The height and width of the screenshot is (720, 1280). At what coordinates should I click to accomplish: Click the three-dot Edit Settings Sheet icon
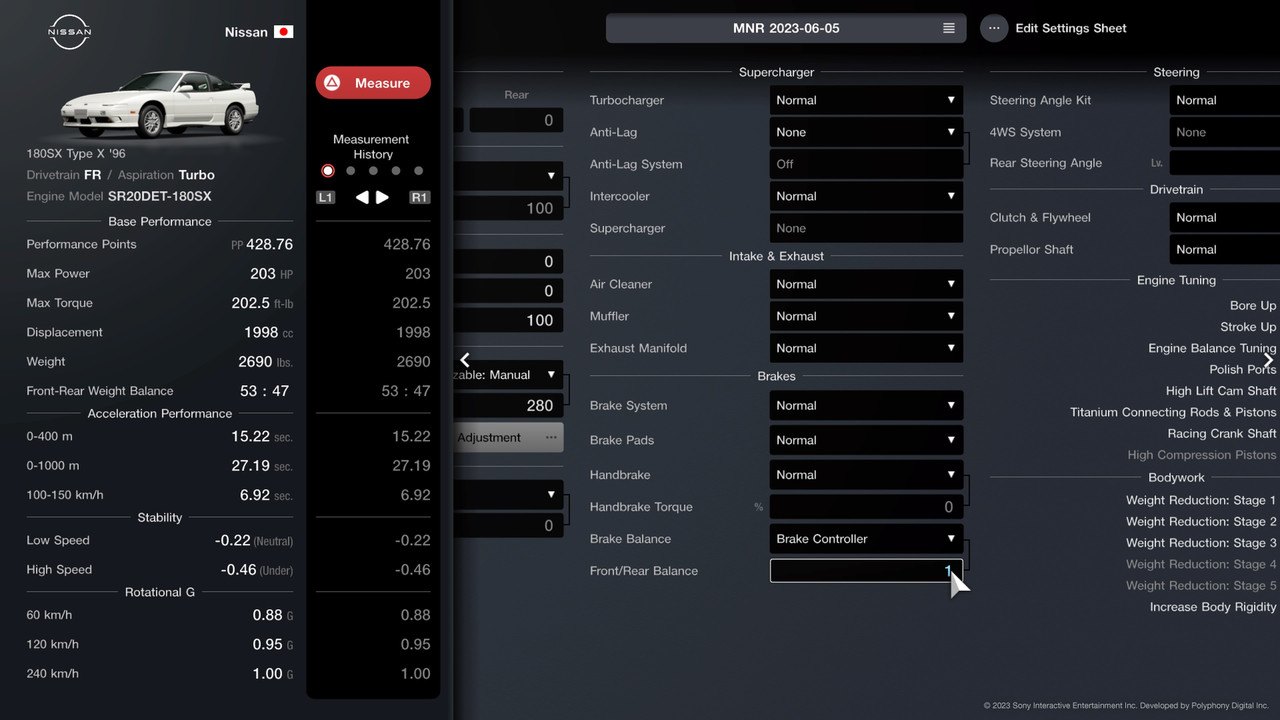point(994,28)
